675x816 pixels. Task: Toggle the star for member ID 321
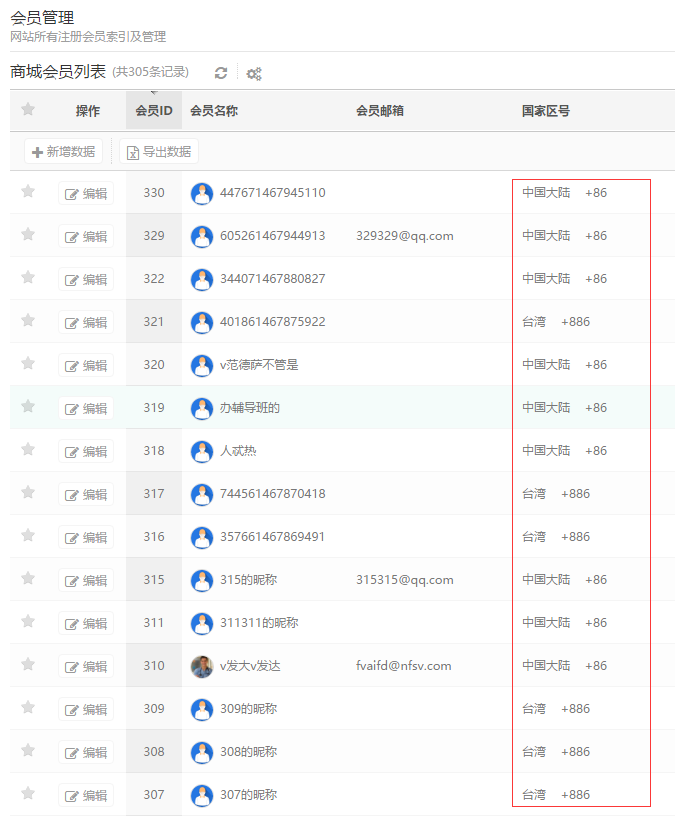pyautogui.click(x=28, y=321)
